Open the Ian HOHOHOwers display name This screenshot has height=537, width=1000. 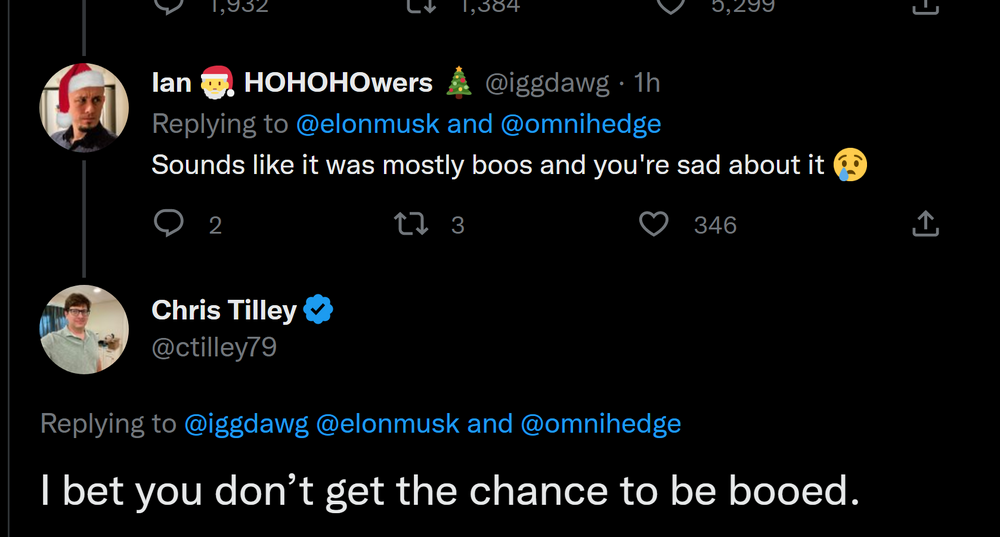click(x=291, y=83)
